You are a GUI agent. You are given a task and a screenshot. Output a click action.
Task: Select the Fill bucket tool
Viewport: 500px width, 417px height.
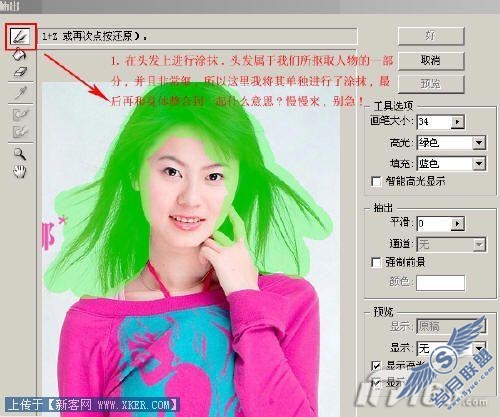click(19, 55)
